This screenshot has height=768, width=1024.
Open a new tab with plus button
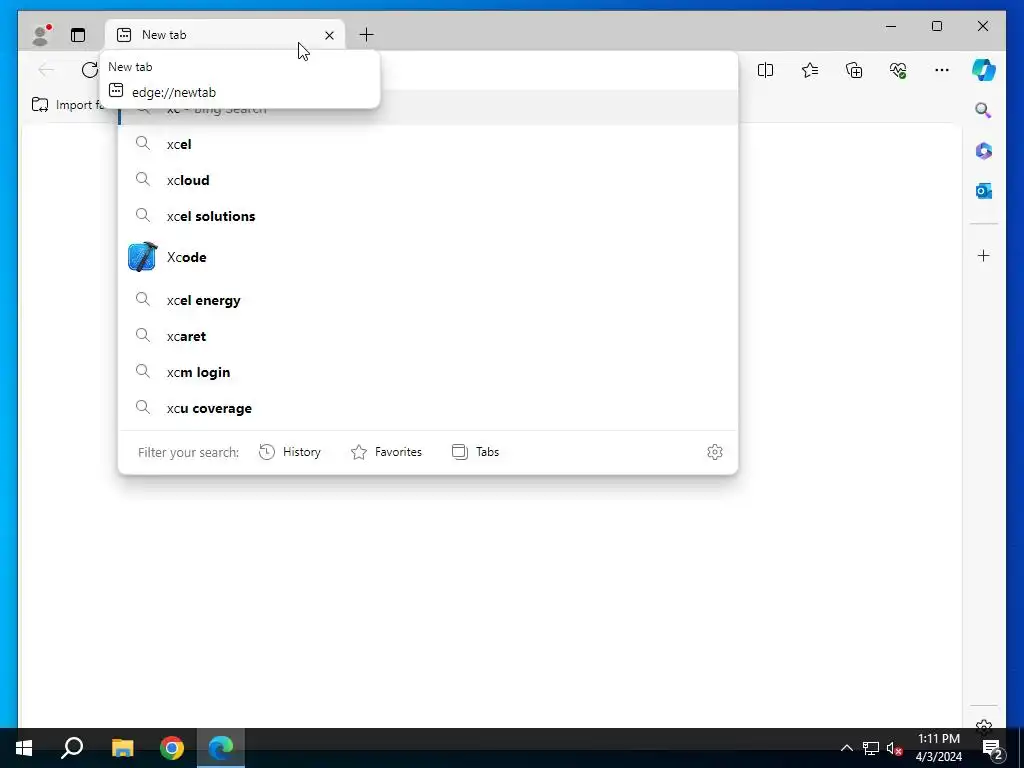point(366,35)
